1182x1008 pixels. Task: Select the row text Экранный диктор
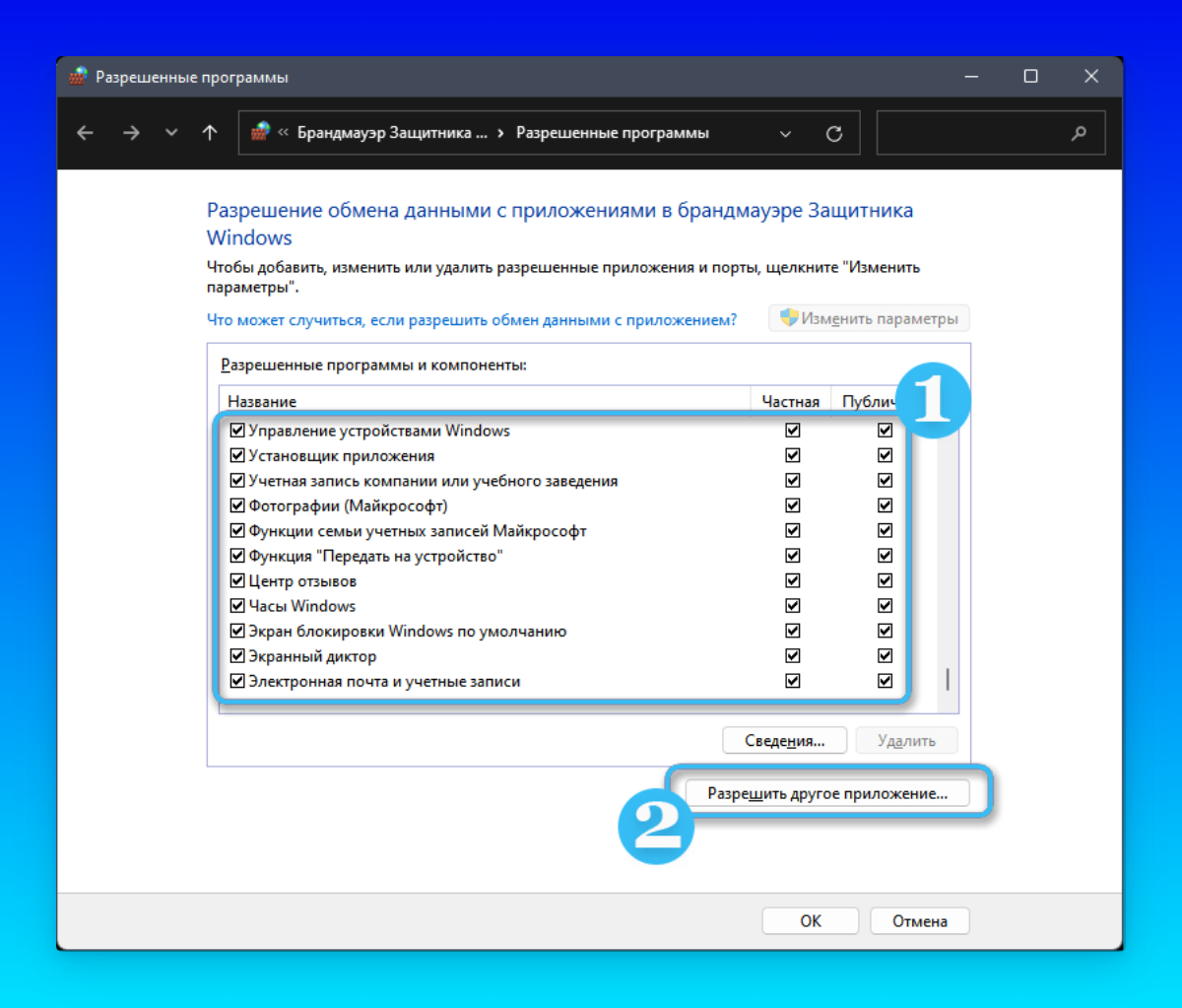312,656
